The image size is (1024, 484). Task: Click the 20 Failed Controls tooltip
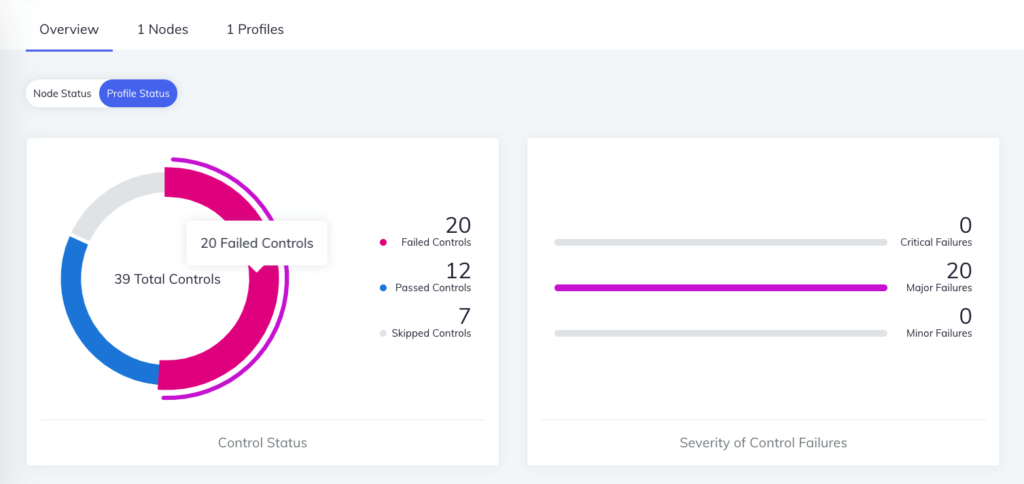(x=257, y=243)
